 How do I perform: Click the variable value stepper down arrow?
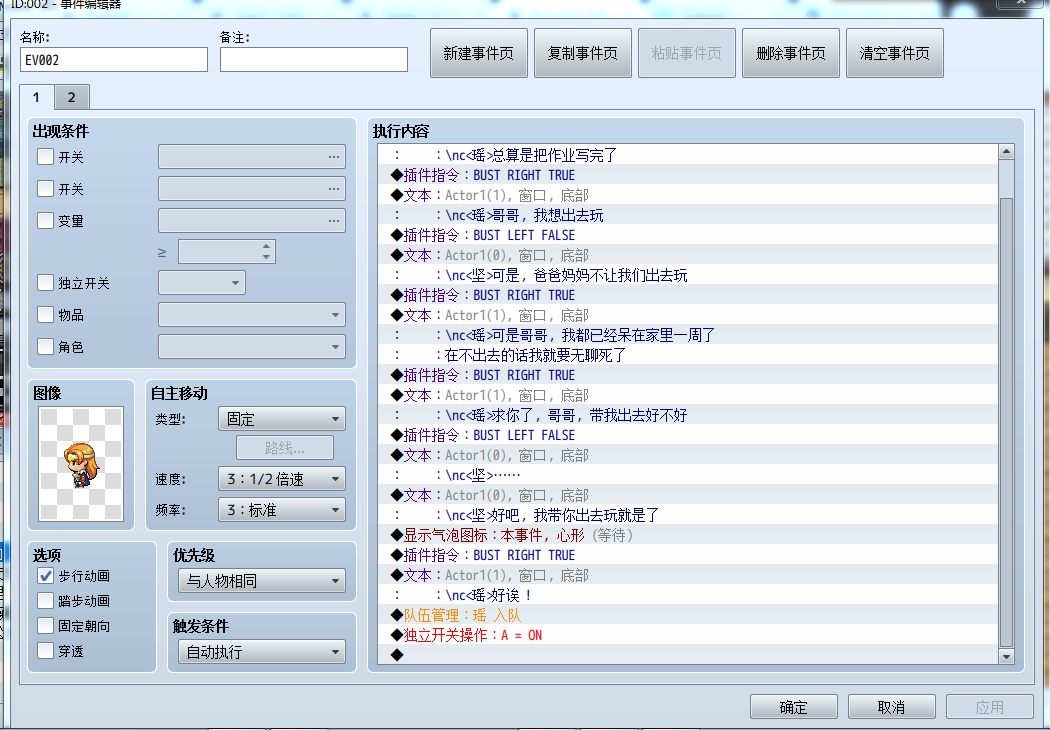pos(267,257)
